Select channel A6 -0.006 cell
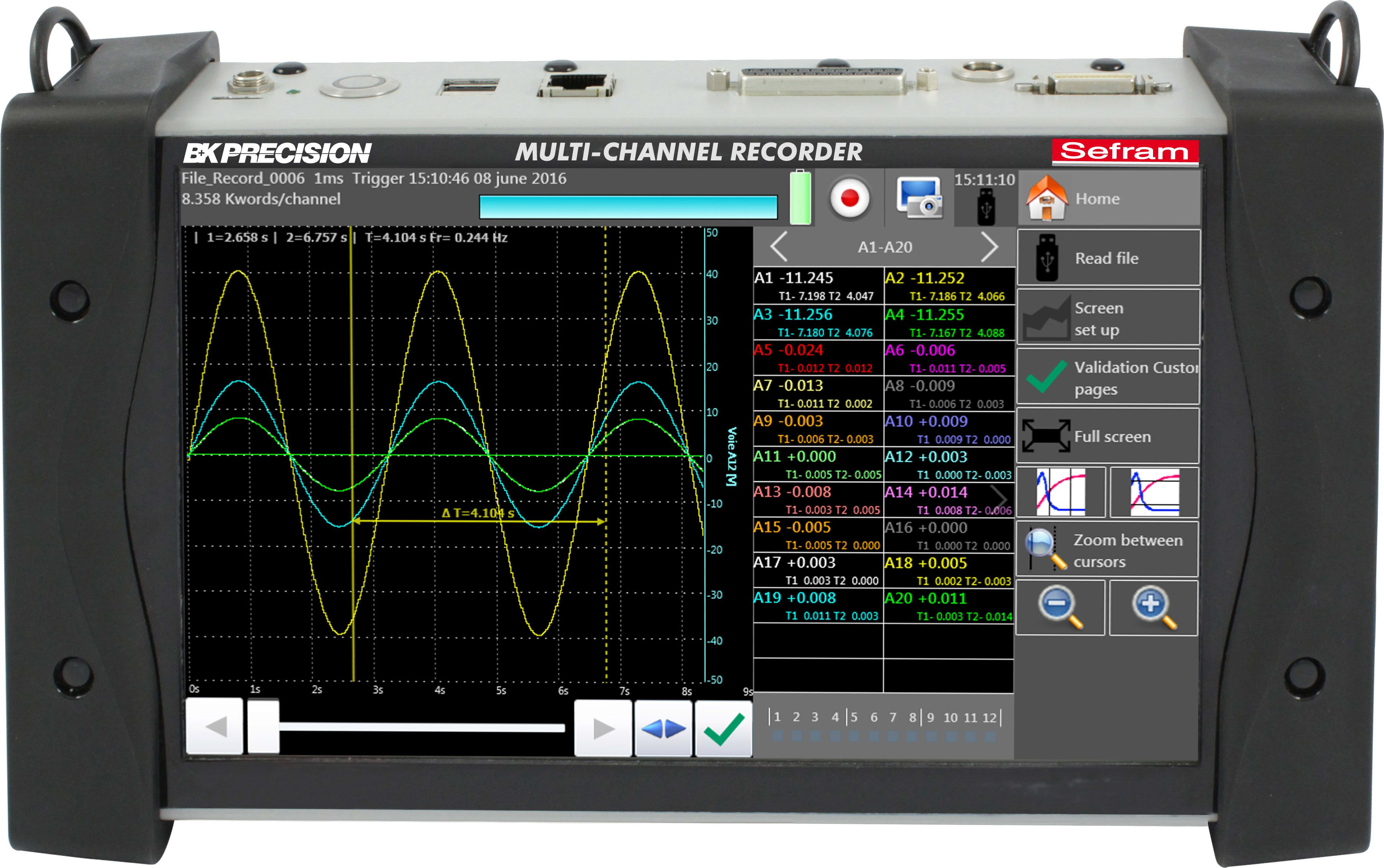Viewport: 1384px width, 868px height. [x=949, y=358]
